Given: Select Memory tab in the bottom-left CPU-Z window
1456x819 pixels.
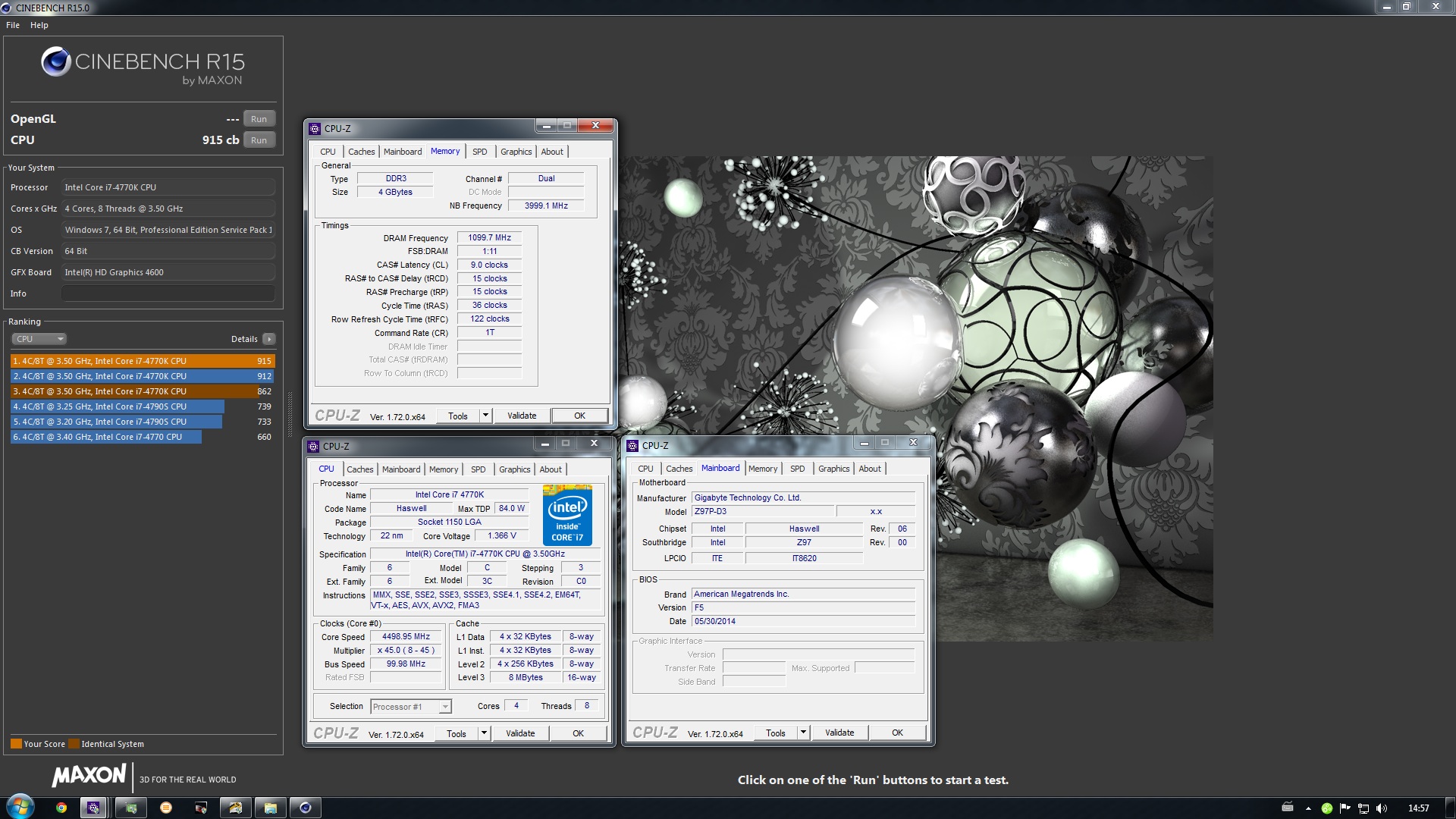Looking at the screenshot, I should coord(444,469).
